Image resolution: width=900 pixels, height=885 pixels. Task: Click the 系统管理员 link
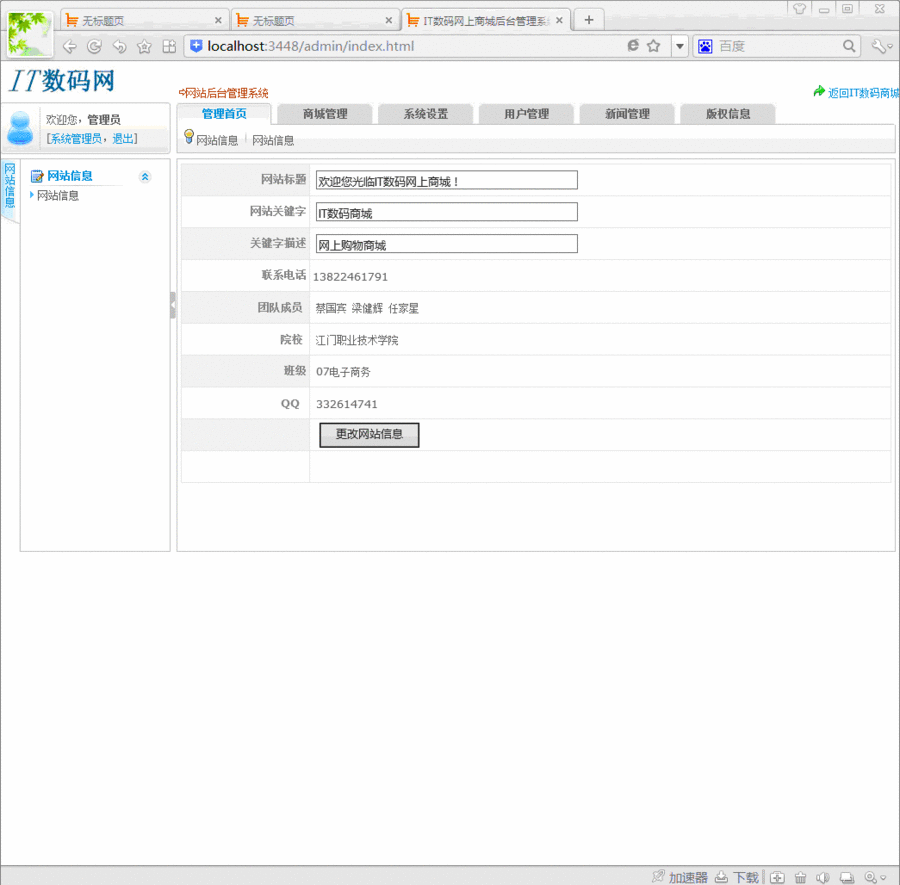click(x=76, y=138)
